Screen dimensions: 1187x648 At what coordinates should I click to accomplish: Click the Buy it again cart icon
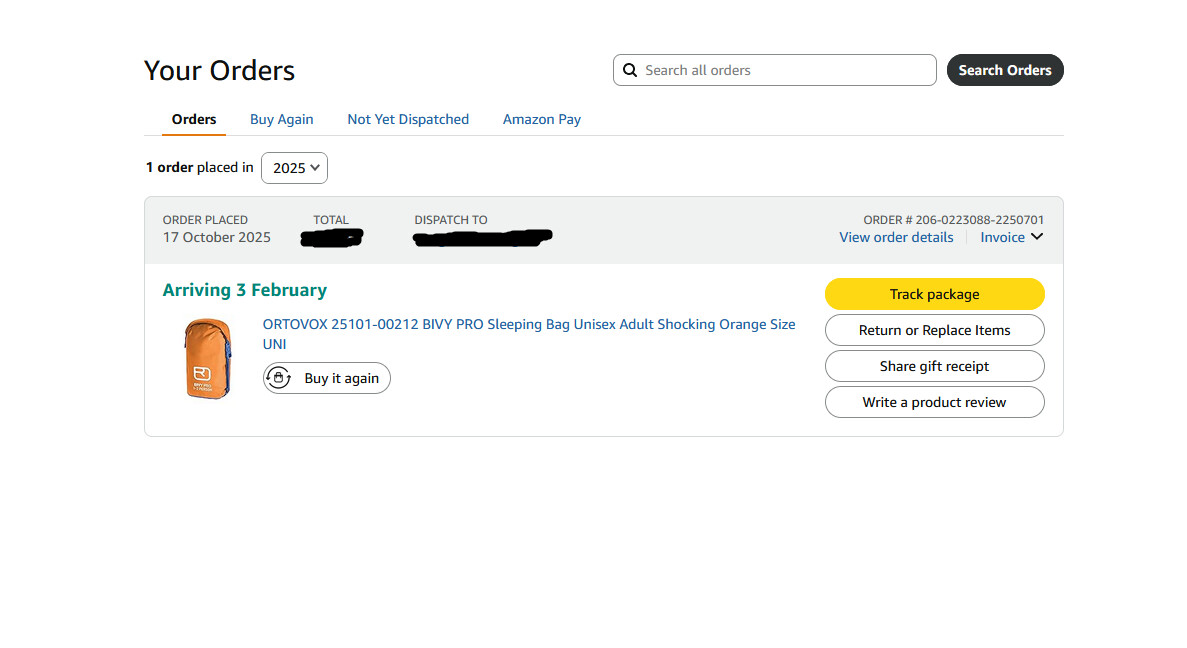(279, 378)
